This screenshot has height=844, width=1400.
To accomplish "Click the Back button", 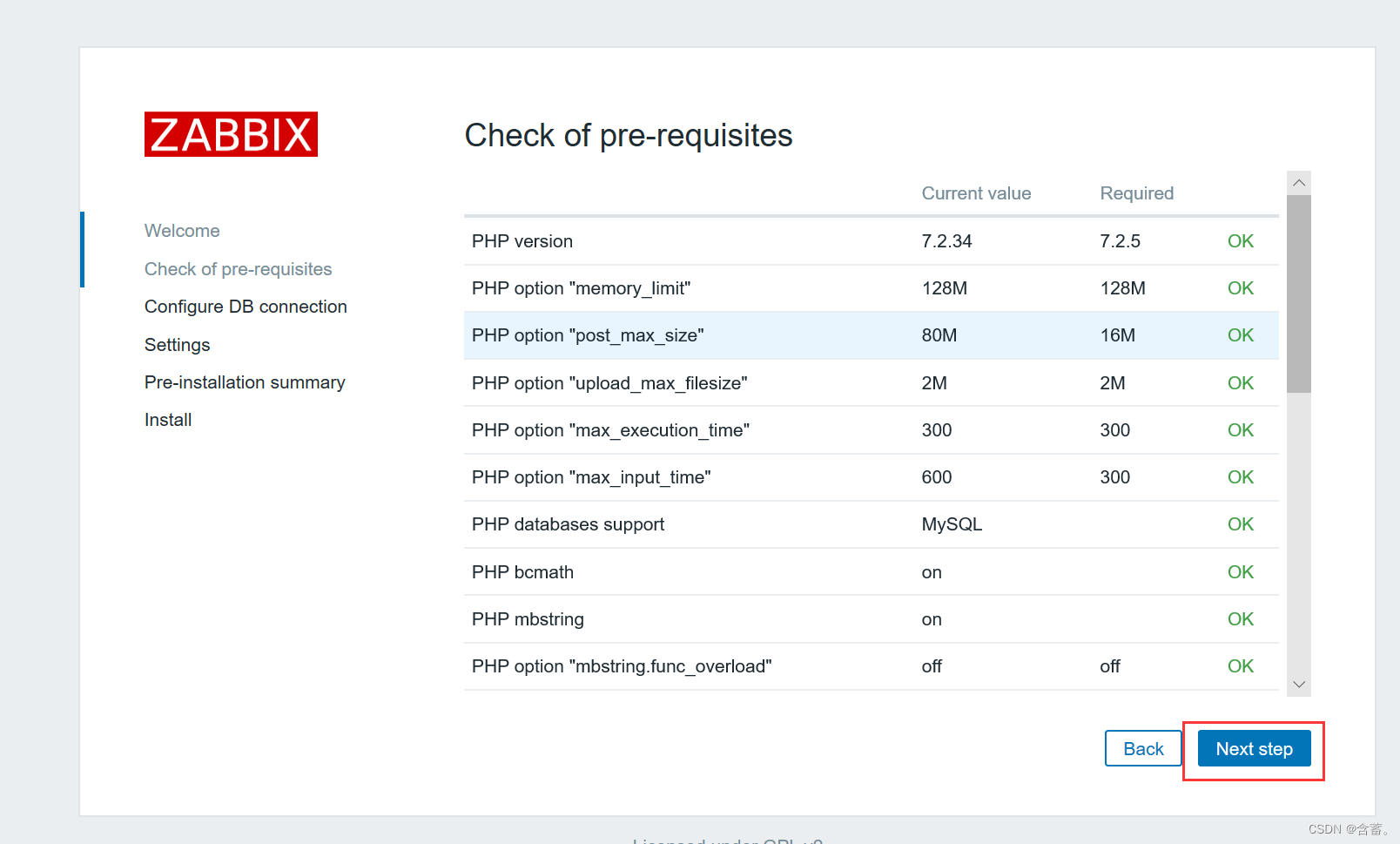I will (x=1143, y=749).
